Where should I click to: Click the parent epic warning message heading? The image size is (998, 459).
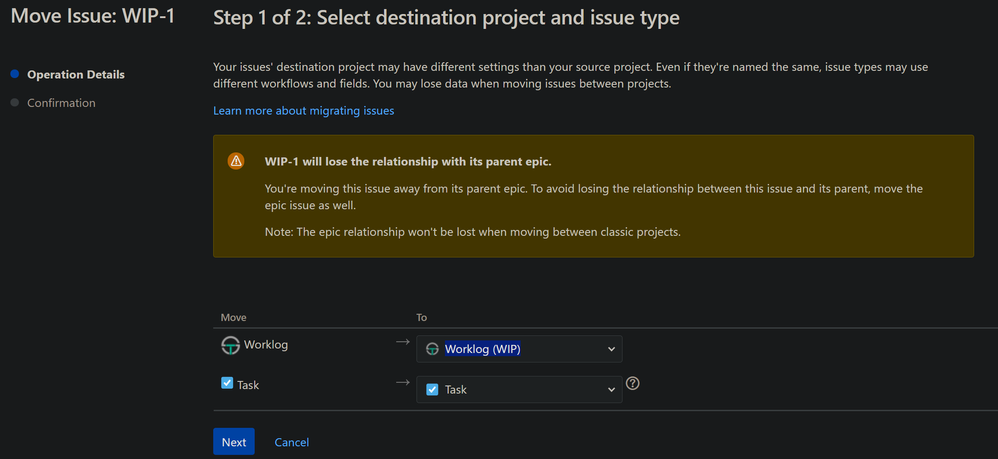pos(408,161)
